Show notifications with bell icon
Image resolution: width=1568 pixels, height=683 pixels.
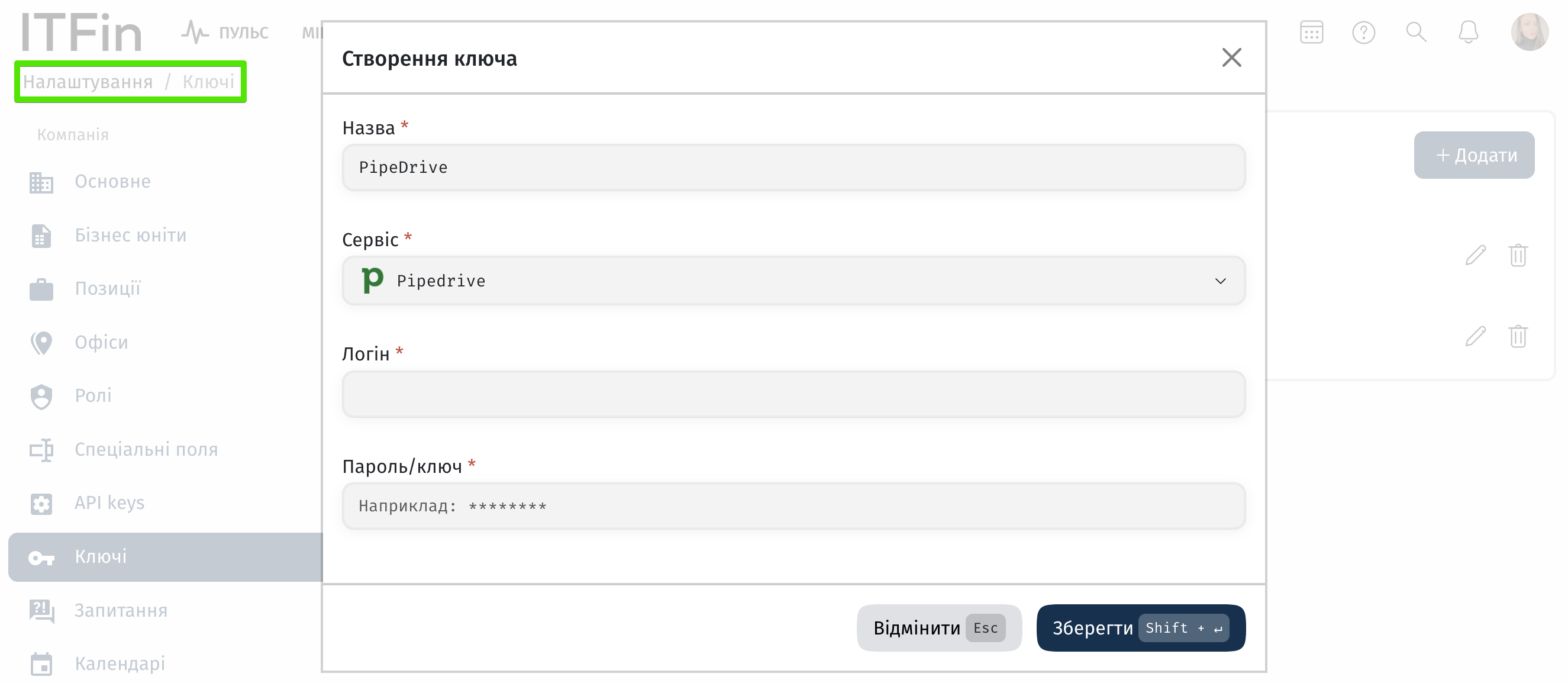pos(1468,33)
